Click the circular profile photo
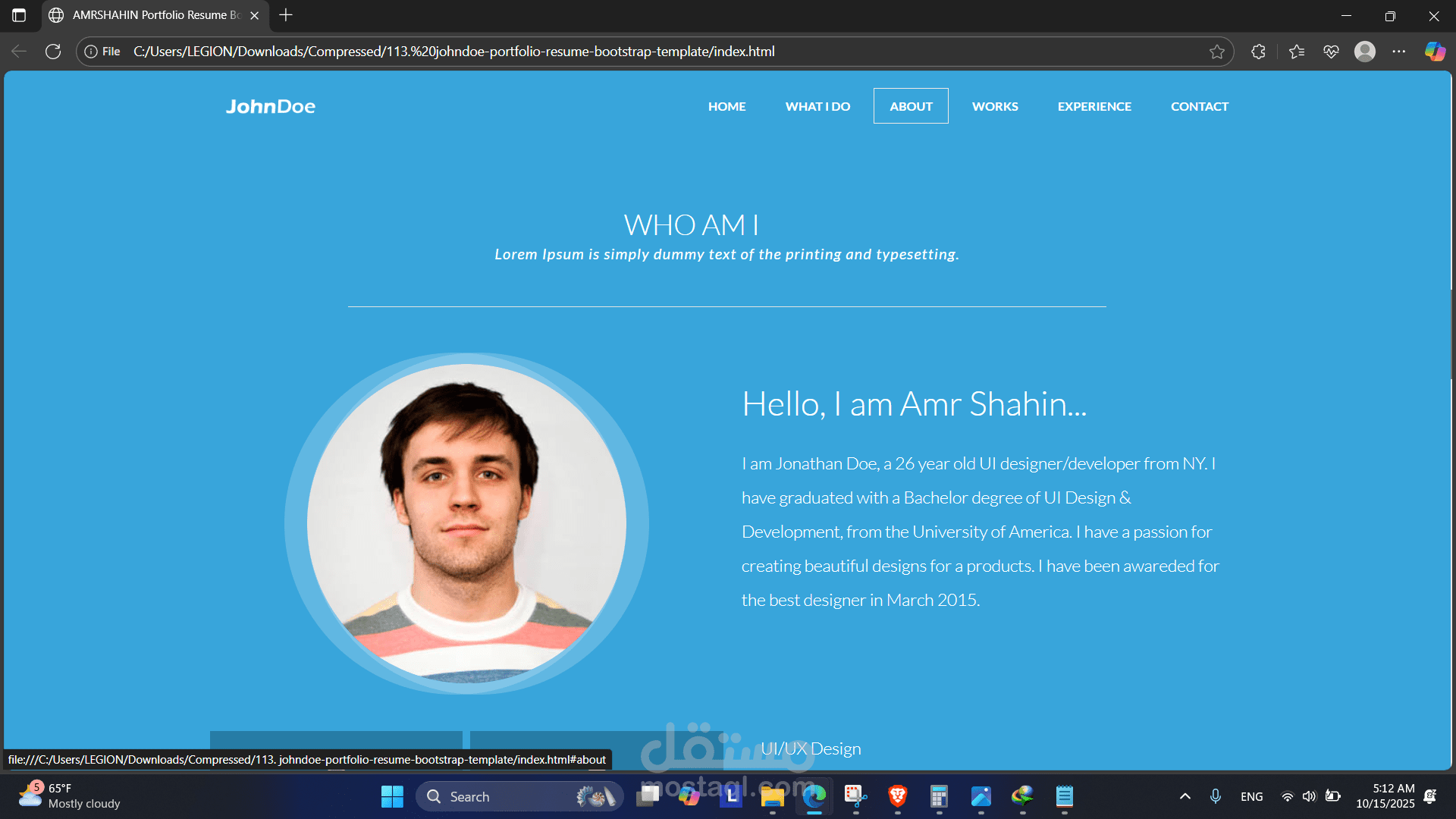This screenshot has height=819, width=1456. coord(466,523)
